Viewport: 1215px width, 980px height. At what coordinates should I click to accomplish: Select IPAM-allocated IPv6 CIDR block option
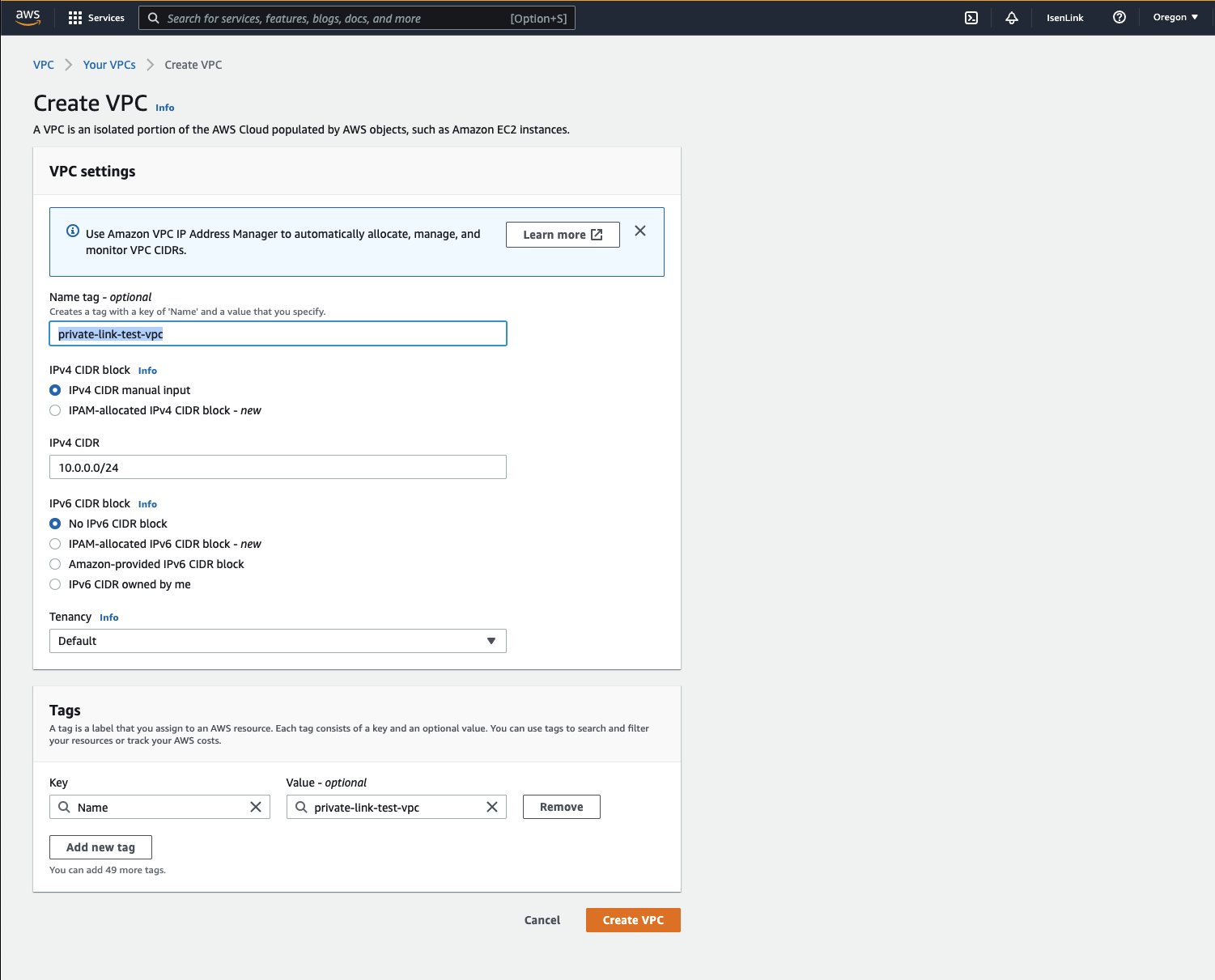(55, 544)
